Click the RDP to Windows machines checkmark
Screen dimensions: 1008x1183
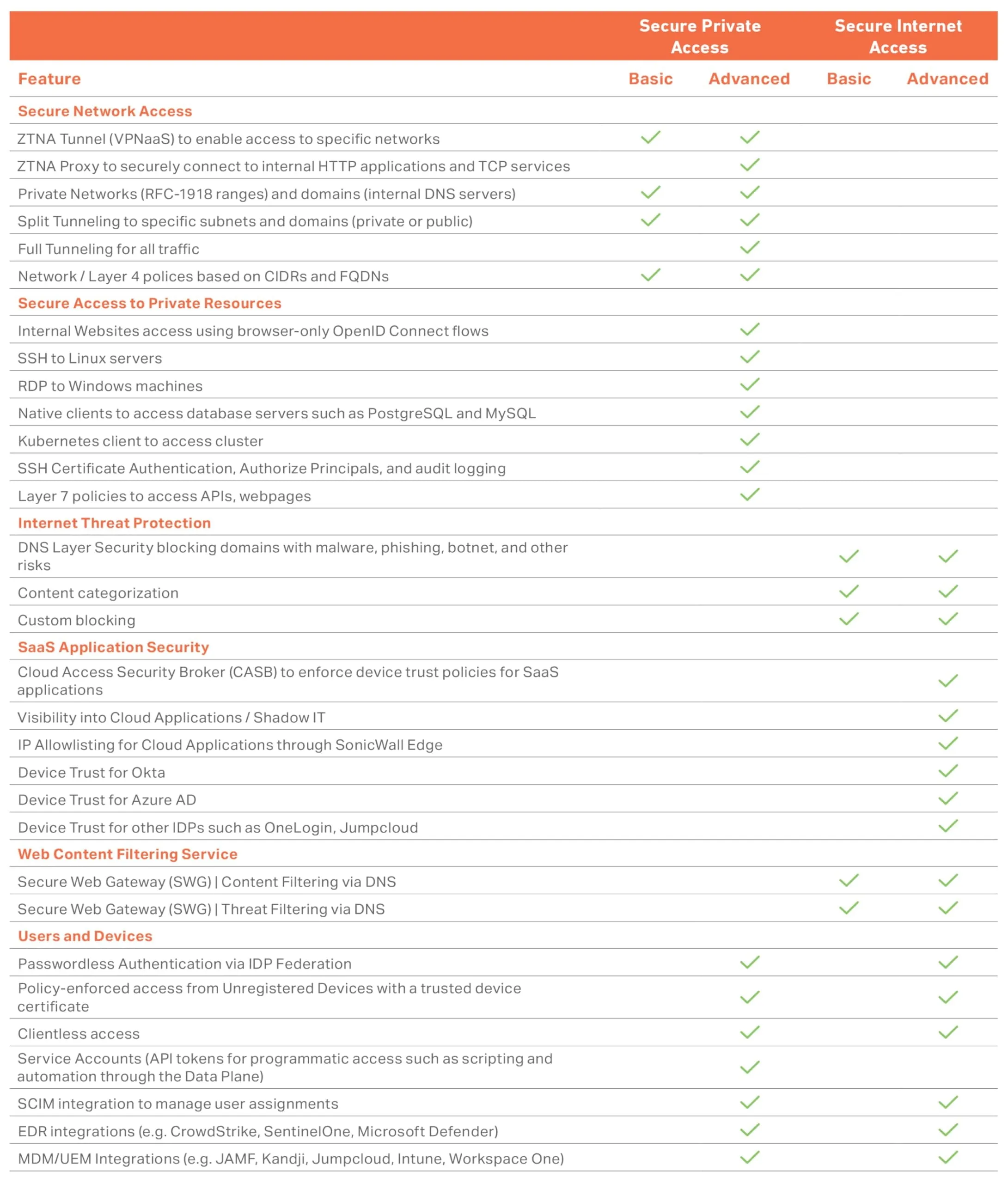[x=749, y=385]
